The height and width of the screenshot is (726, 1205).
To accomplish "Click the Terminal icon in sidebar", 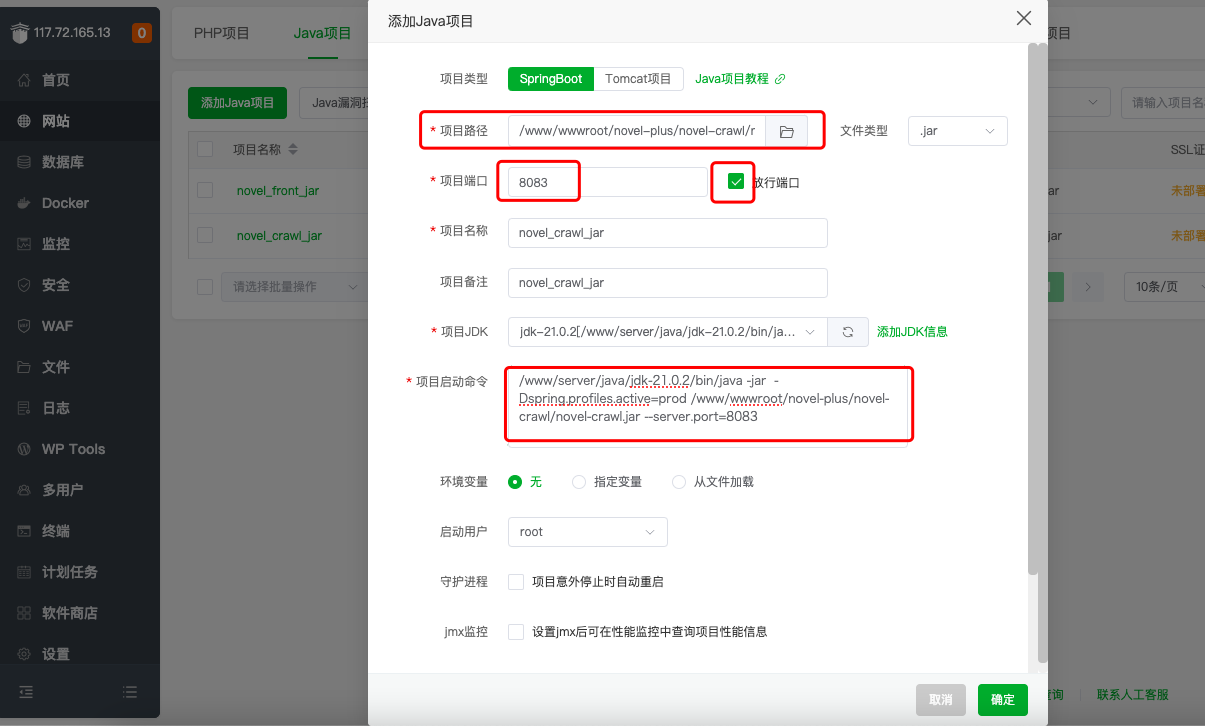I will (24, 531).
